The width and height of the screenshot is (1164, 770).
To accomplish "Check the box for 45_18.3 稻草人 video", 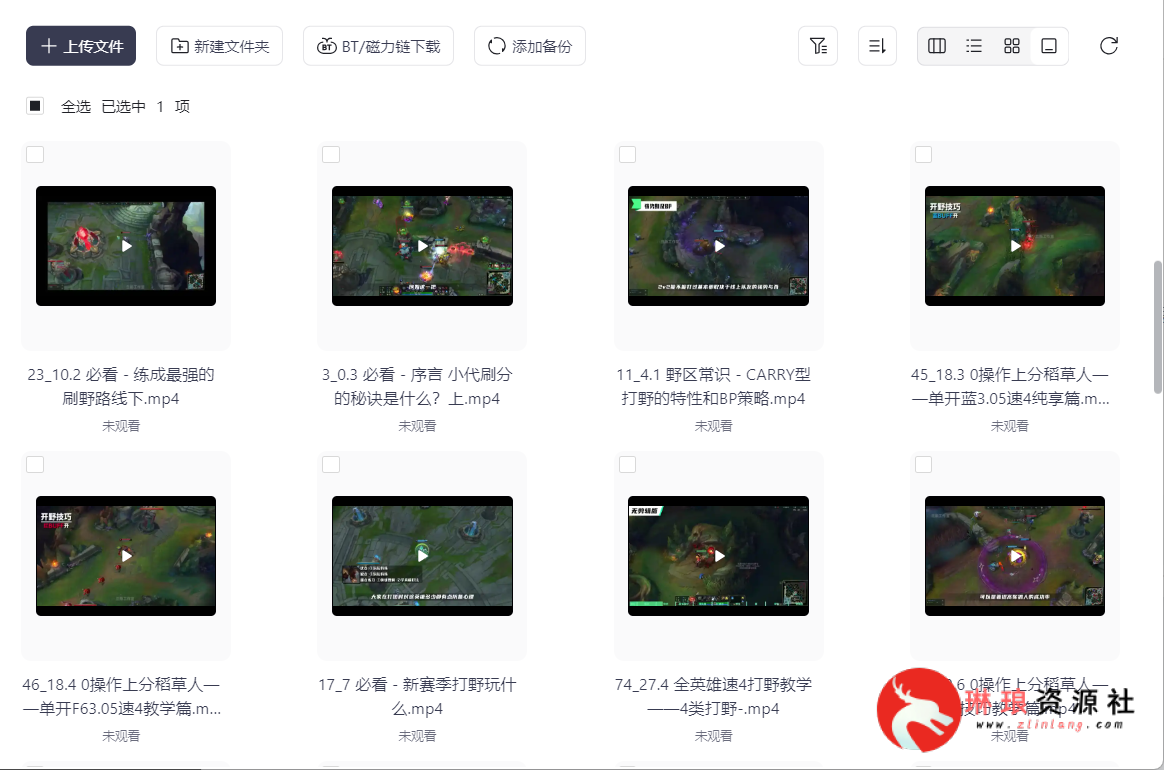I will (923, 154).
